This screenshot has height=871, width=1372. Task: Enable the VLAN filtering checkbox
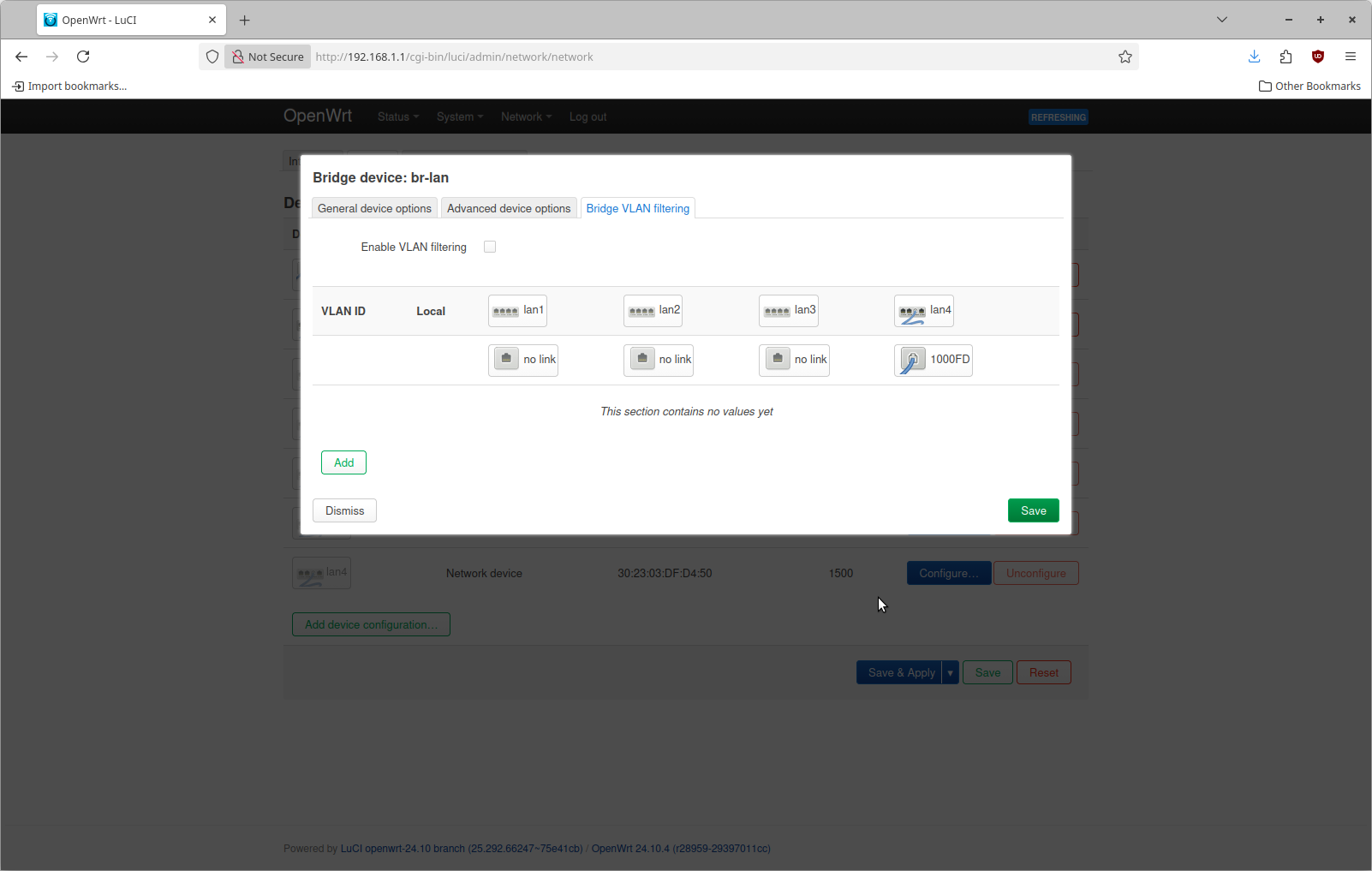pos(490,247)
